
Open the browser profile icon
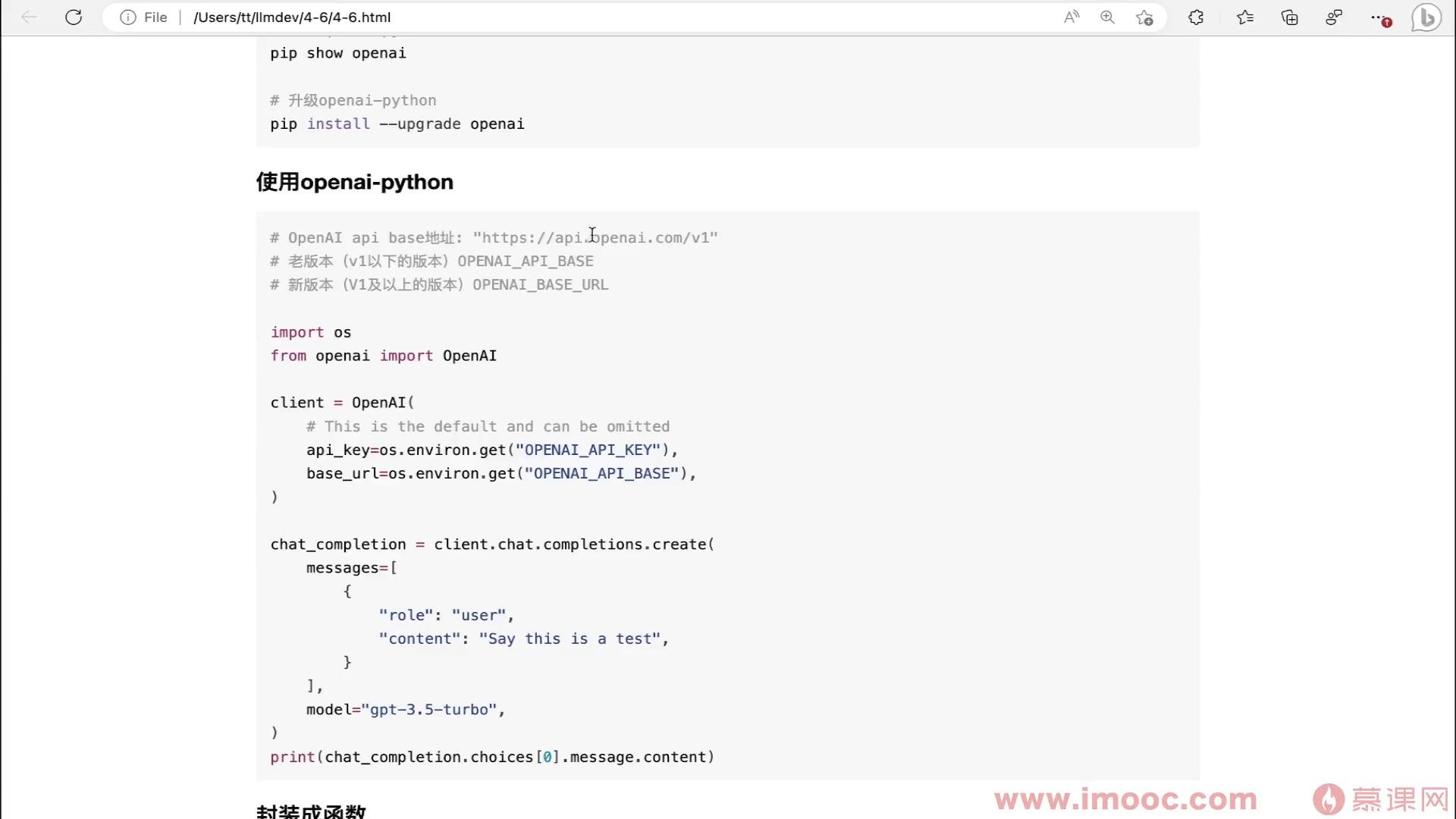(x=1334, y=17)
